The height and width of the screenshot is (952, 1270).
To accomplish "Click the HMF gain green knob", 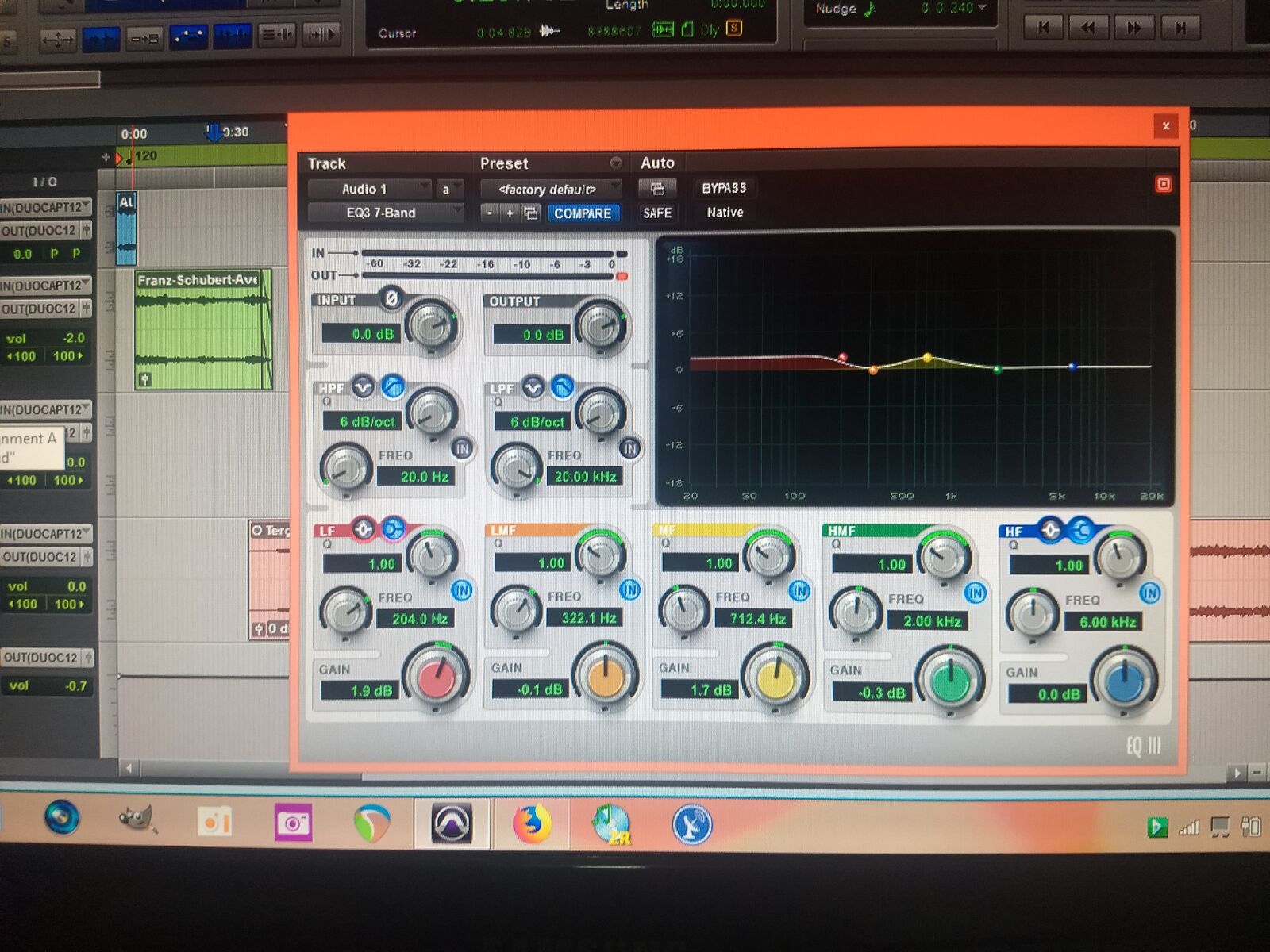I will pos(950,679).
